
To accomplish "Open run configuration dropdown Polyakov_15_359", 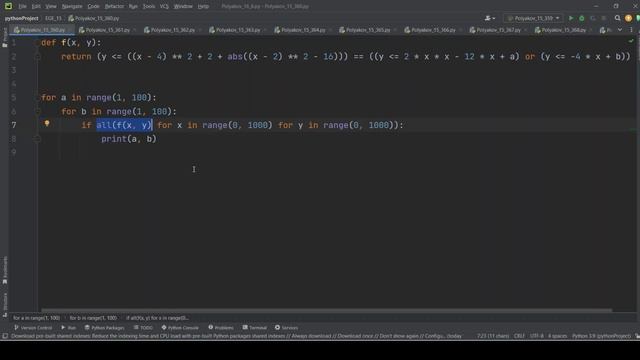I will coord(533,18).
